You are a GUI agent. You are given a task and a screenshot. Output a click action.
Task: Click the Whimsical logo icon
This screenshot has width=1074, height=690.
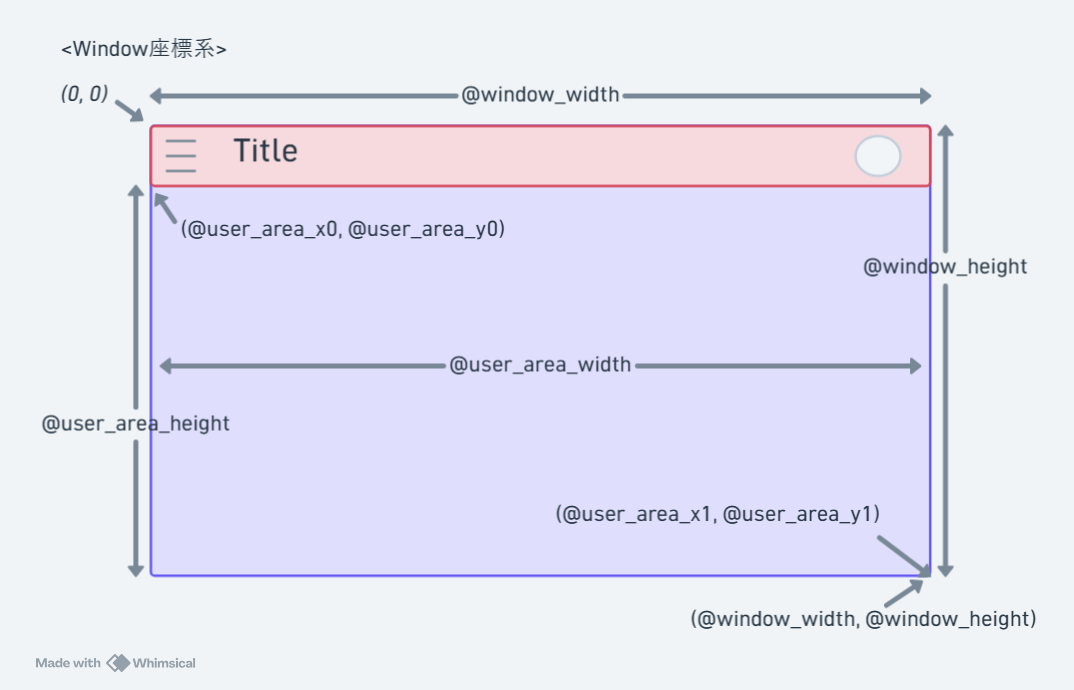118,663
